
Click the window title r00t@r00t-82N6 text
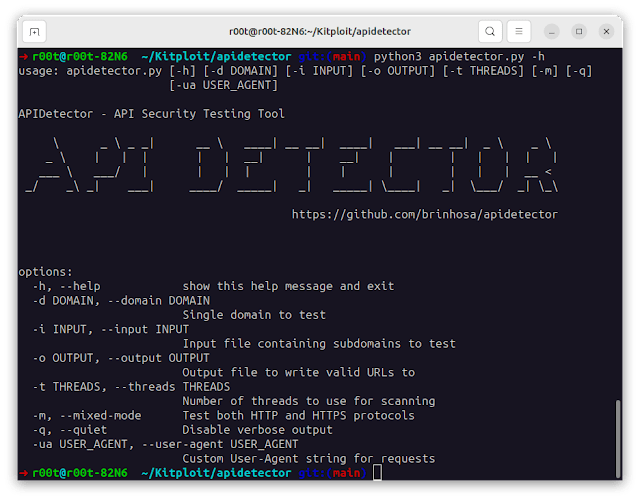point(320,31)
